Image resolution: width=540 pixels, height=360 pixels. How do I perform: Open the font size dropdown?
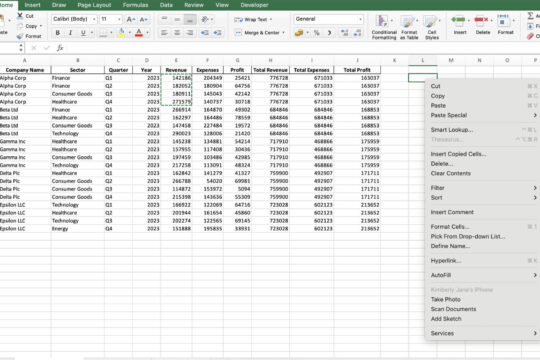click(x=119, y=19)
